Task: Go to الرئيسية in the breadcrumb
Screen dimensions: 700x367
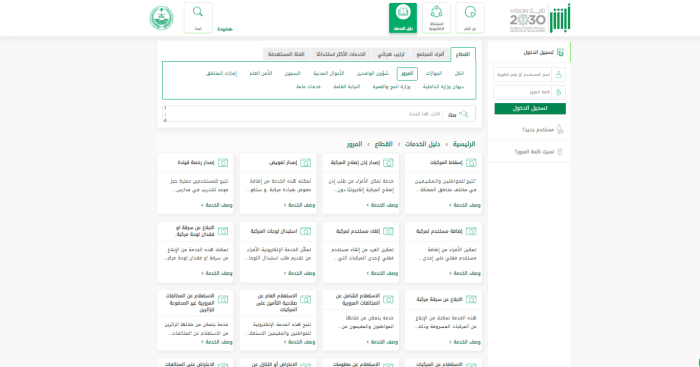Action: [x=464, y=144]
